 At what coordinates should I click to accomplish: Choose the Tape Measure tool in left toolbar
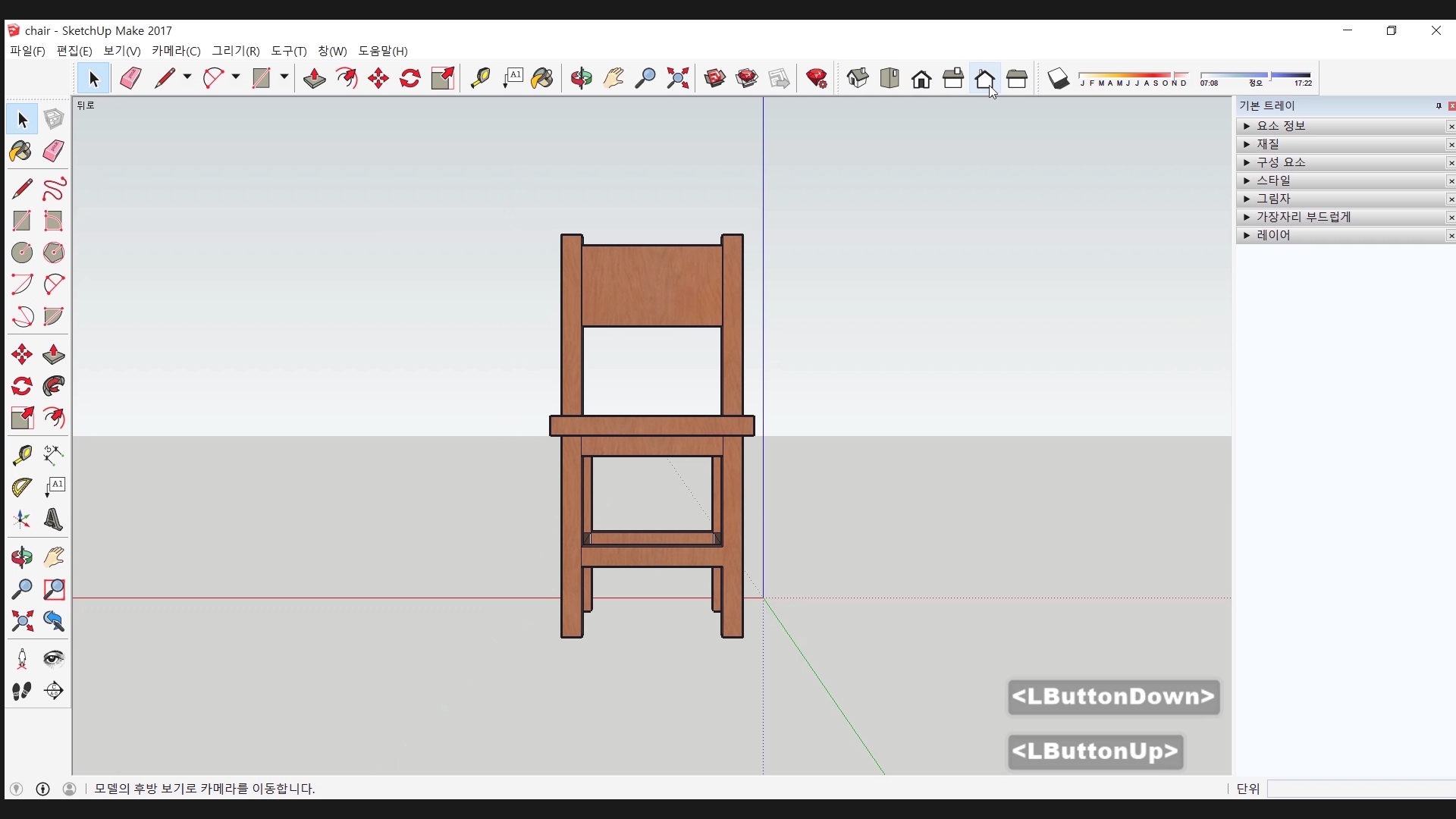tap(22, 455)
